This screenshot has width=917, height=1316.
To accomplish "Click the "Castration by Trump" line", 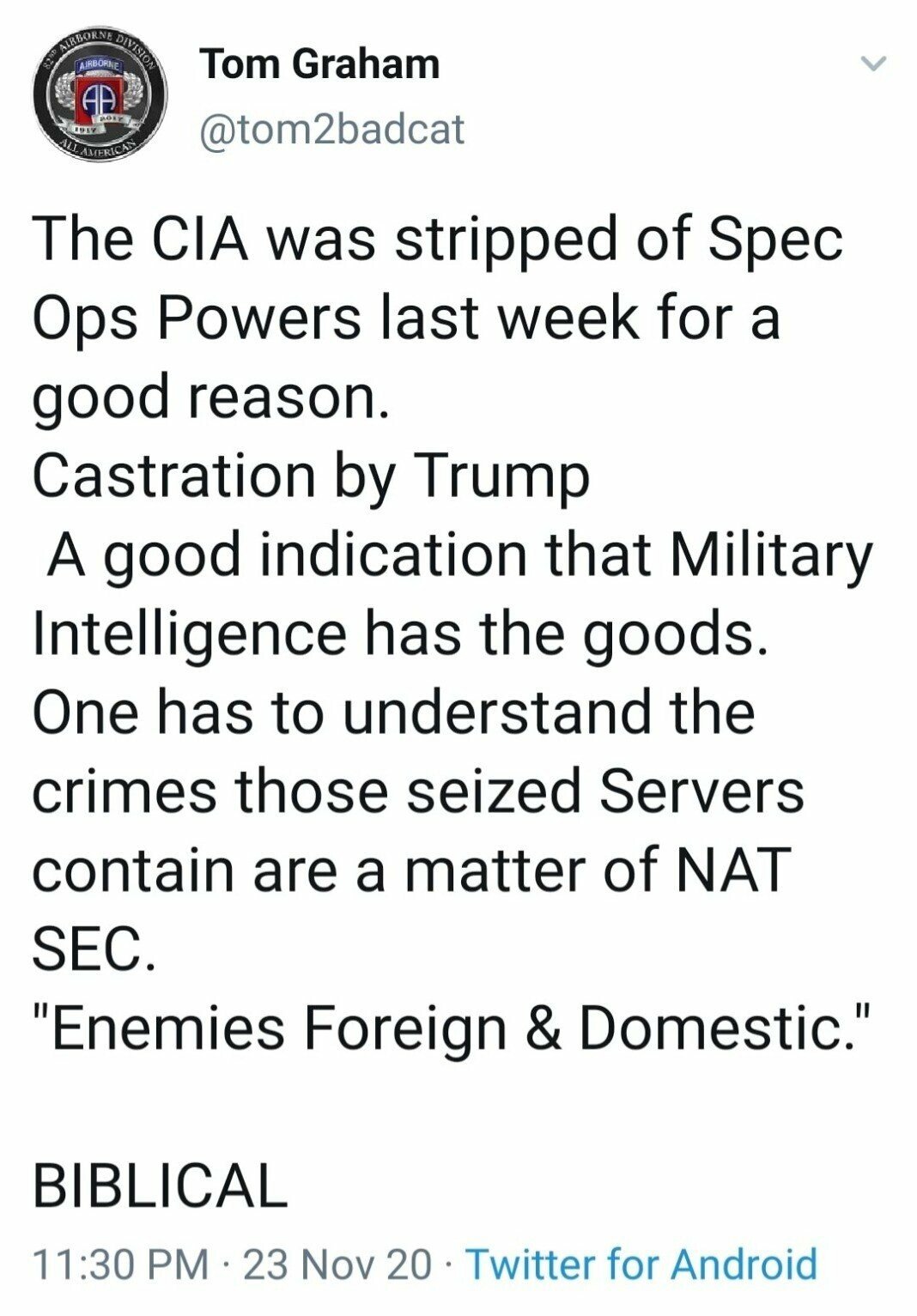I will click(x=311, y=475).
